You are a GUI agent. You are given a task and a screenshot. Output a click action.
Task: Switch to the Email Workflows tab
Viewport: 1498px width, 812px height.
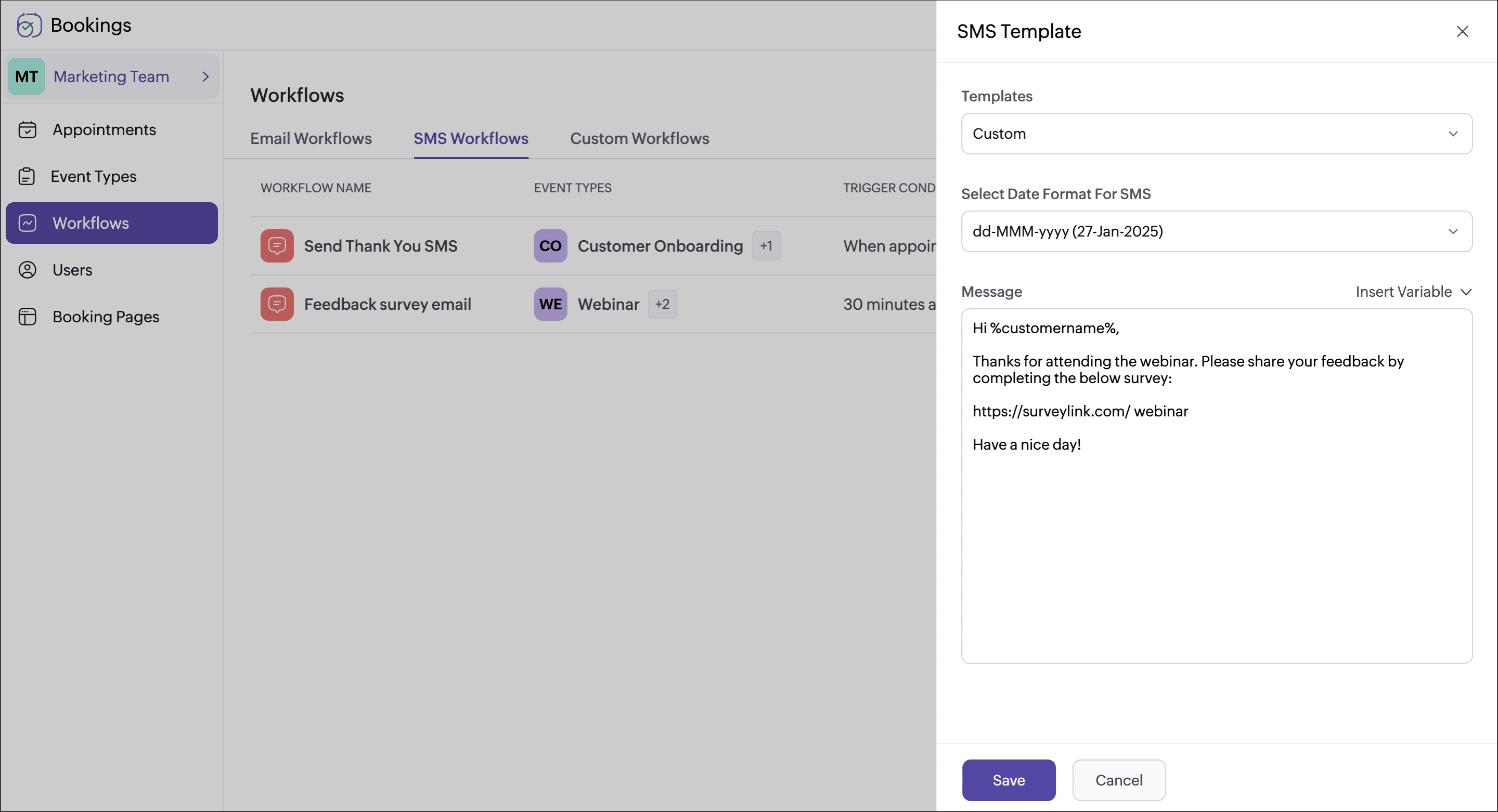(x=311, y=138)
